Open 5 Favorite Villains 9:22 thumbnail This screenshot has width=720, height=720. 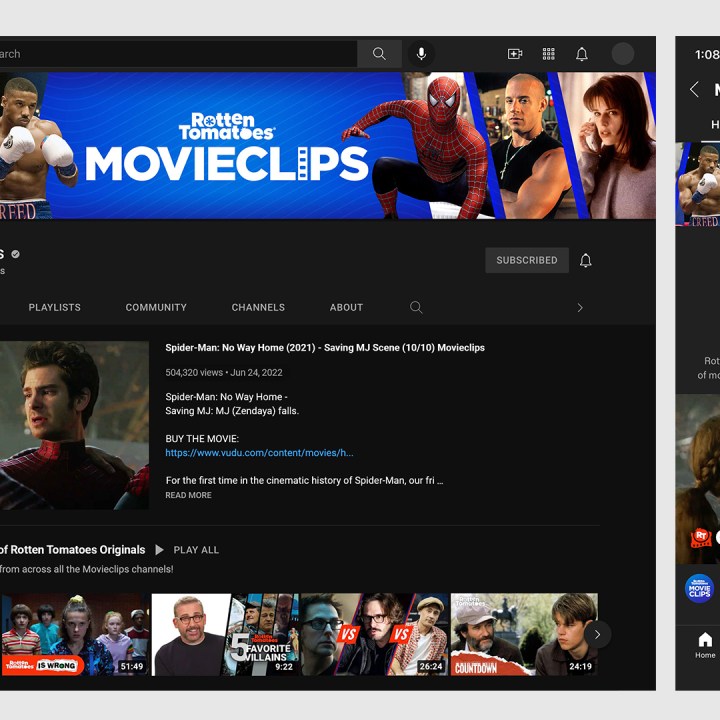[x=225, y=634]
